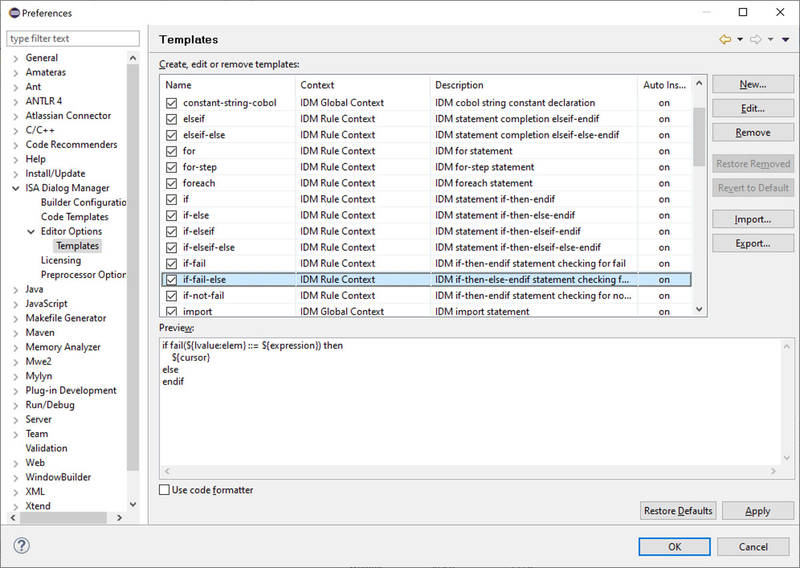Image resolution: width=800 pixels, height=568 pixels.
Task: Select the if-elseif-else template row
Action: click(x=209, y=247)
